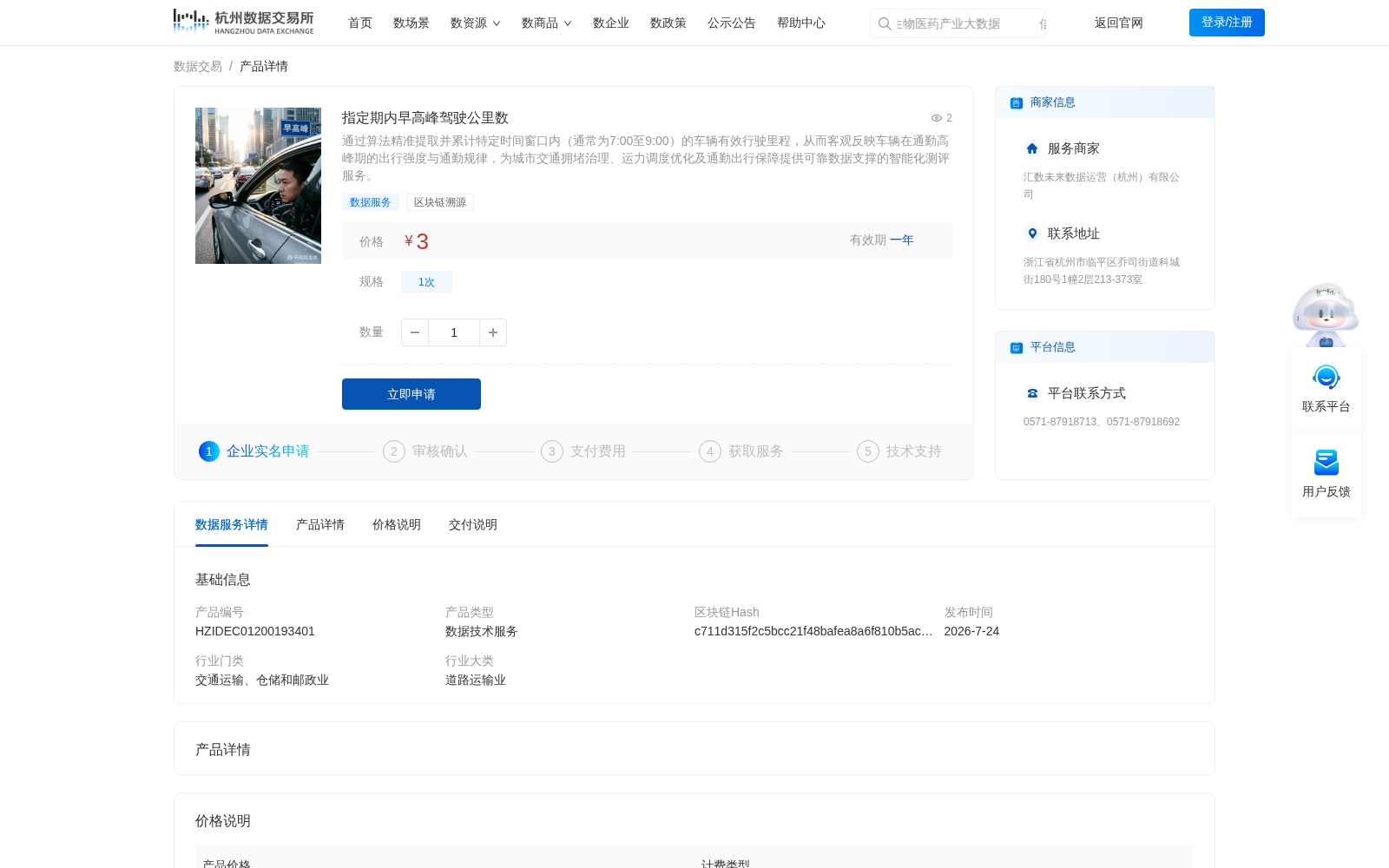Click the Hangzhou Data Exchange logo
This screenshot has width=1389, height=868.
(243, 22)
